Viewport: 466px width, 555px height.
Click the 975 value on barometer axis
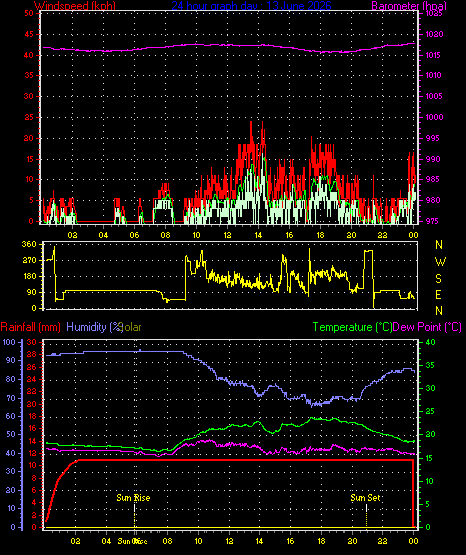coord(432,221)
